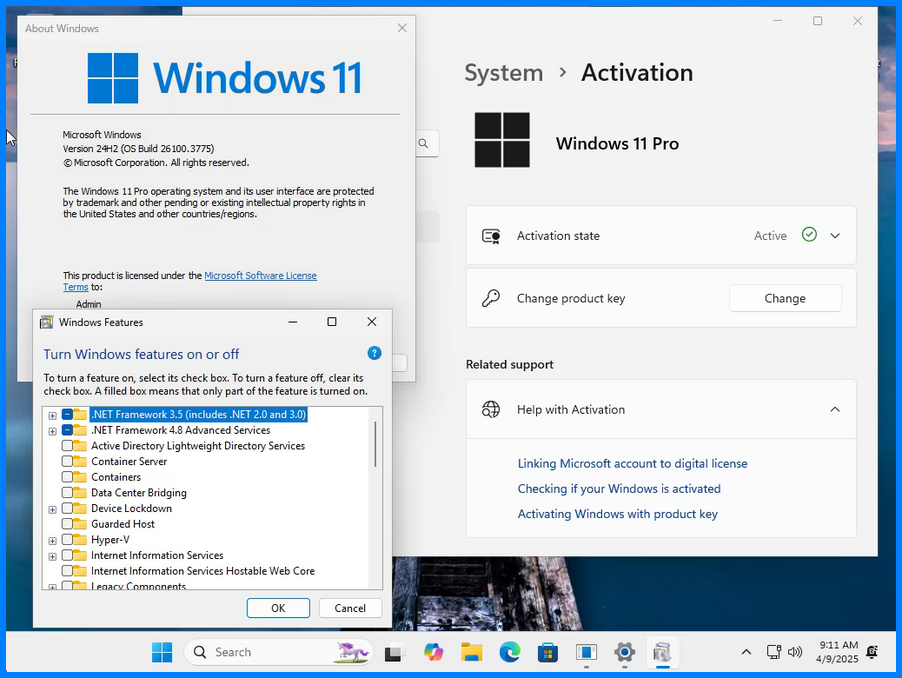The width and height of the screenshot is (902, 678).
Task: Select the Guarded Host label in list
Action: [x=123, y=524]
